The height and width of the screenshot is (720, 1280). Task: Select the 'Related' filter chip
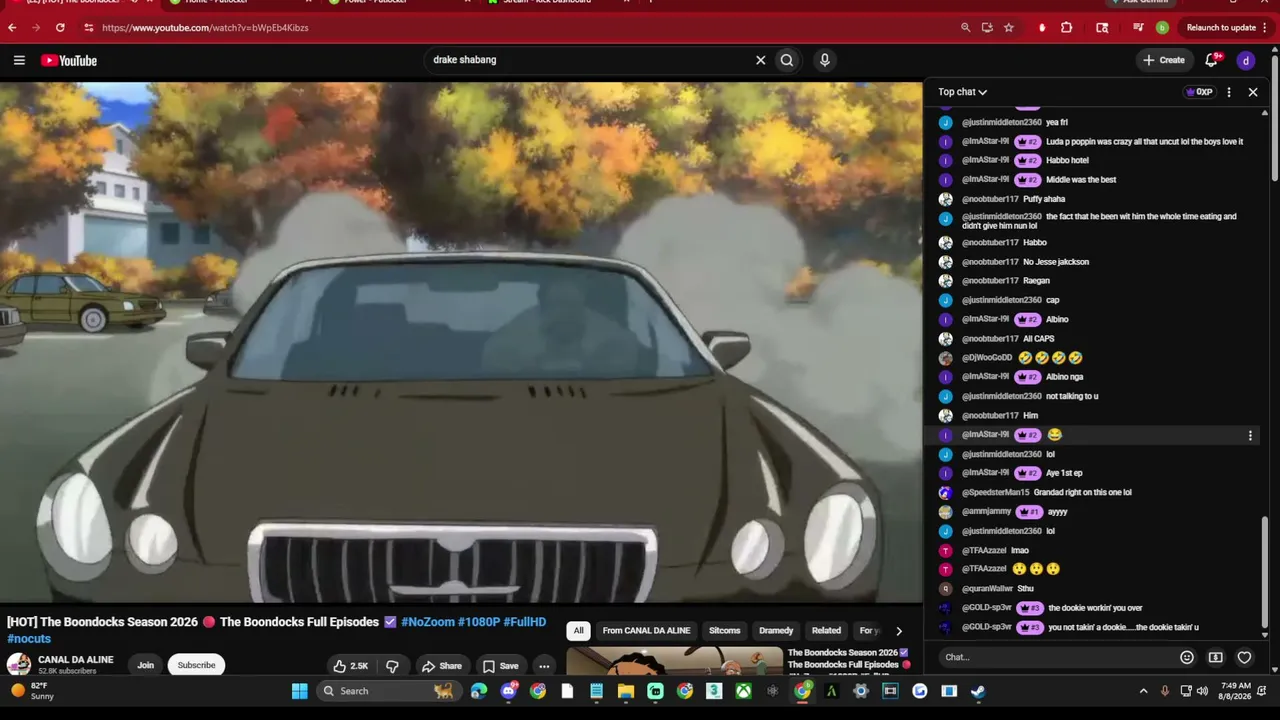coord(826,631)
